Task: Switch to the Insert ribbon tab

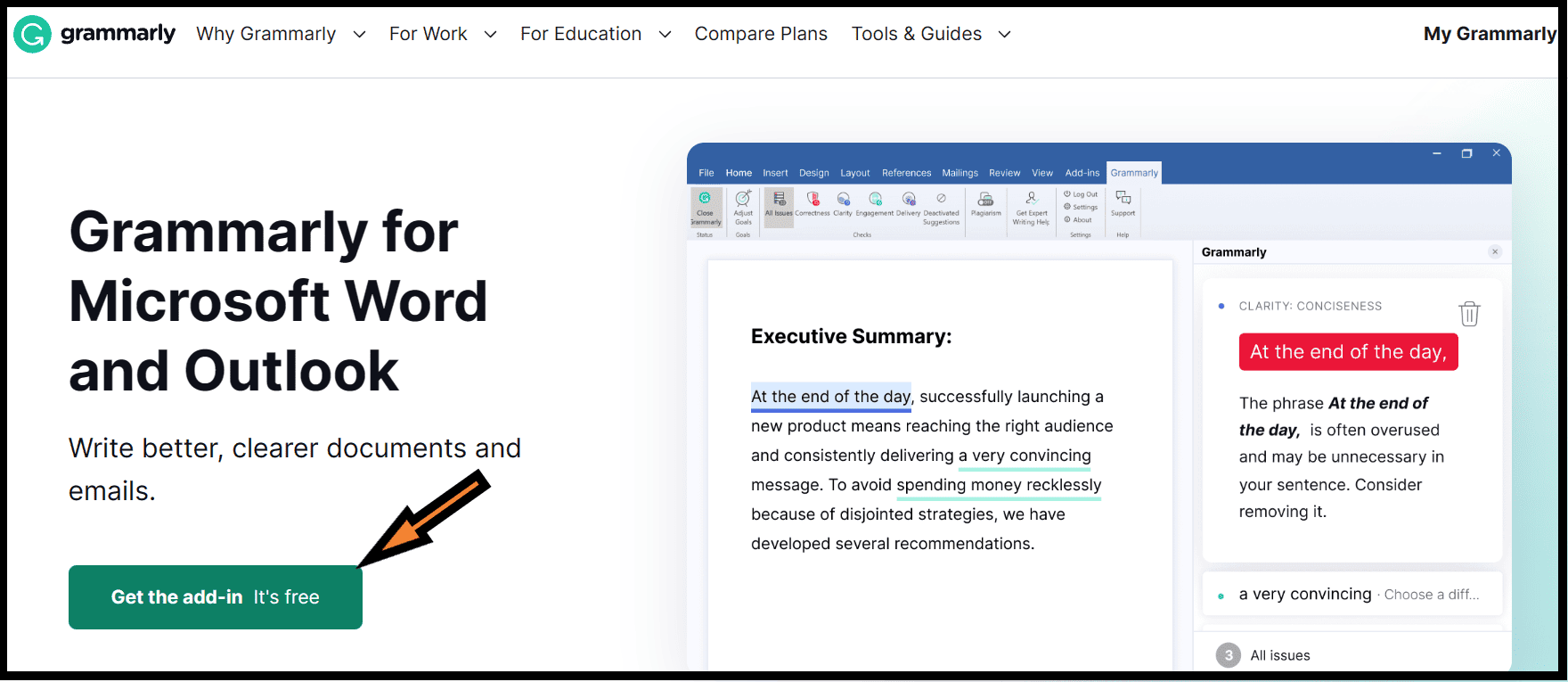Action: [x=775, y=173]
